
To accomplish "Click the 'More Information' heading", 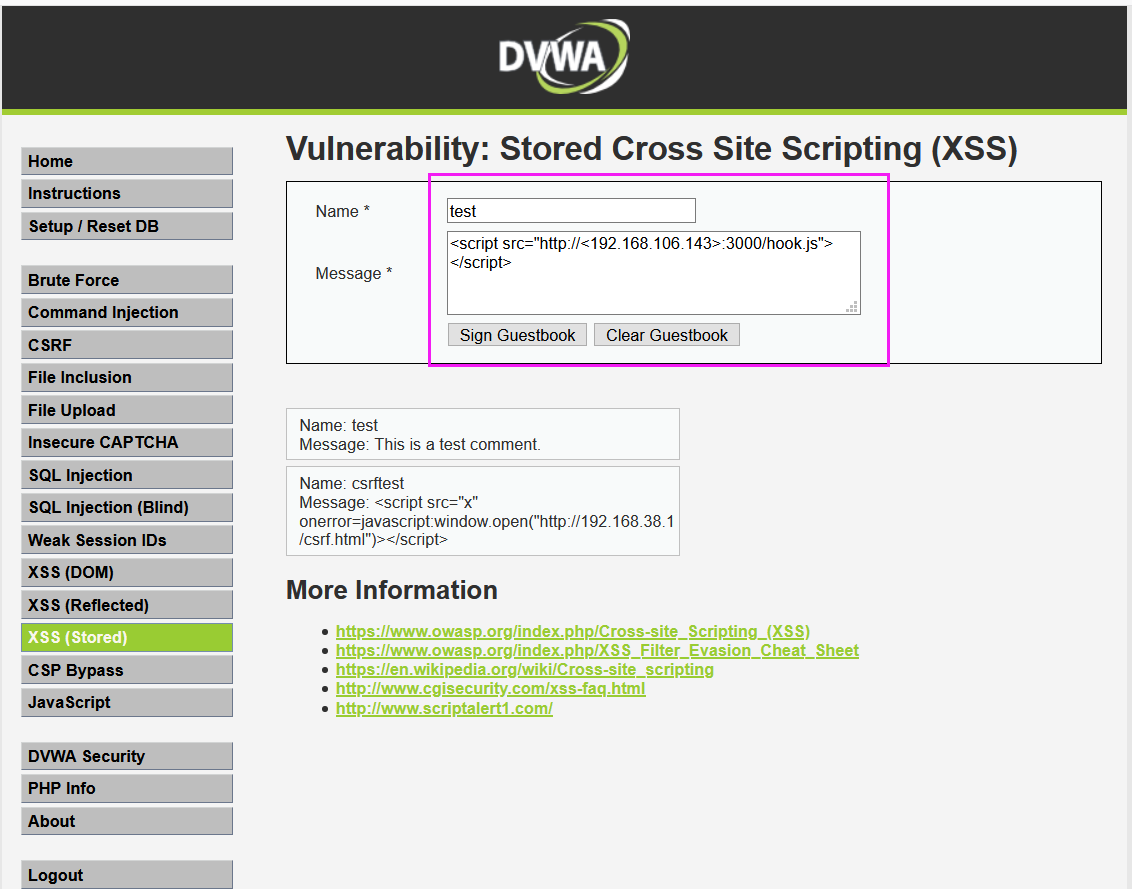I will 392,590.
